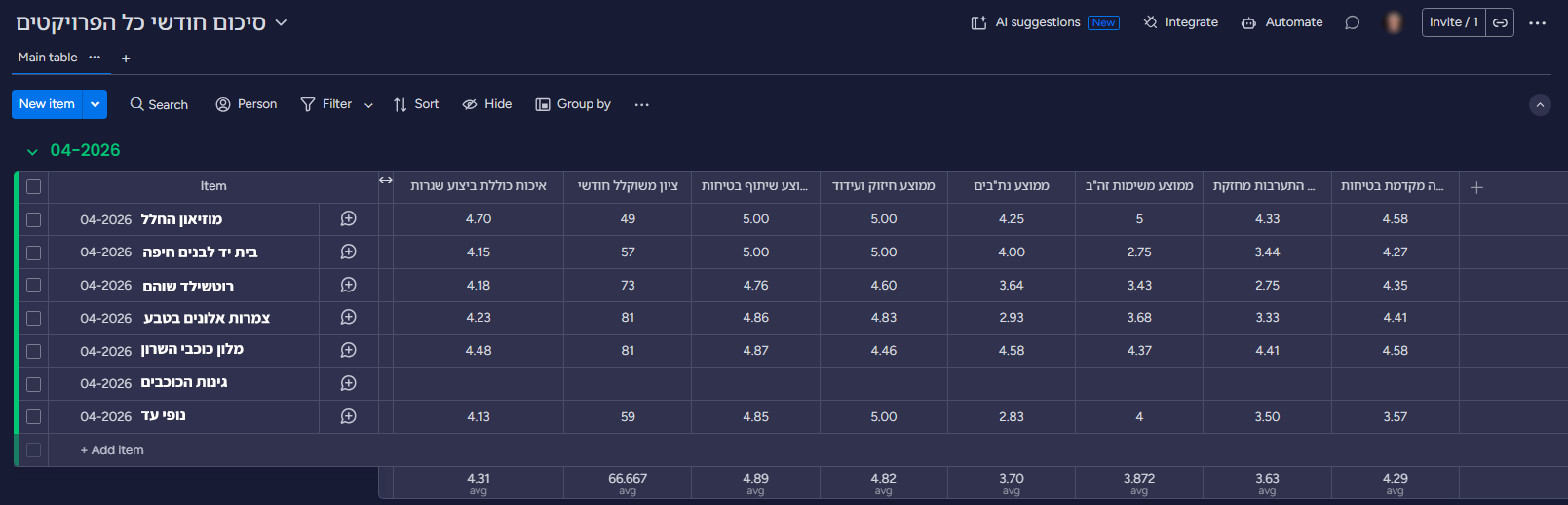Select checkbox for מוזיאון החלל row

[33, 220]
